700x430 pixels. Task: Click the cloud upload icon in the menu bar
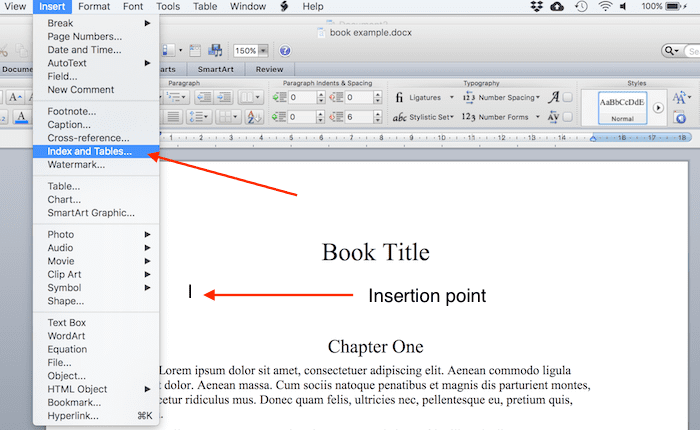[x=557, y=6]
